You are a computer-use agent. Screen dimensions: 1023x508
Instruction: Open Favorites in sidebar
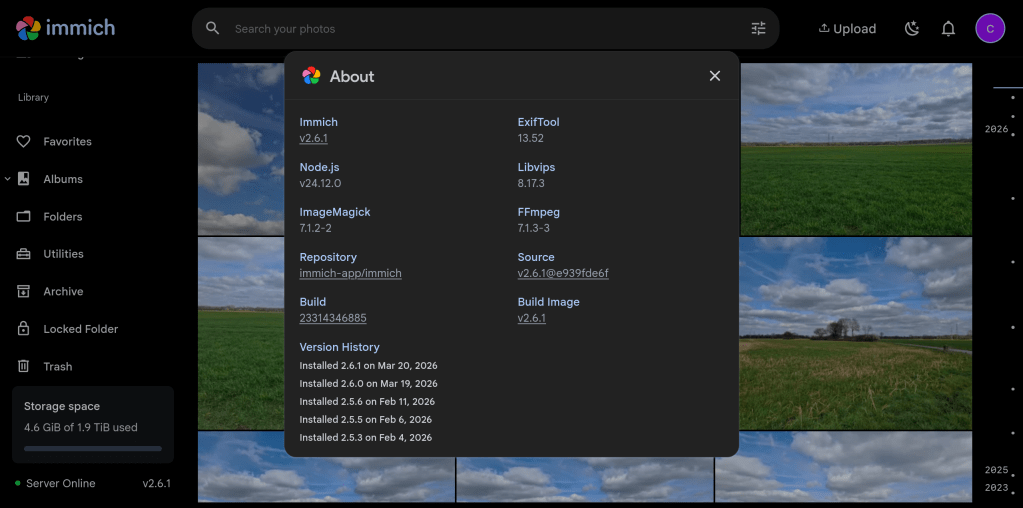[x=67, y=142]
